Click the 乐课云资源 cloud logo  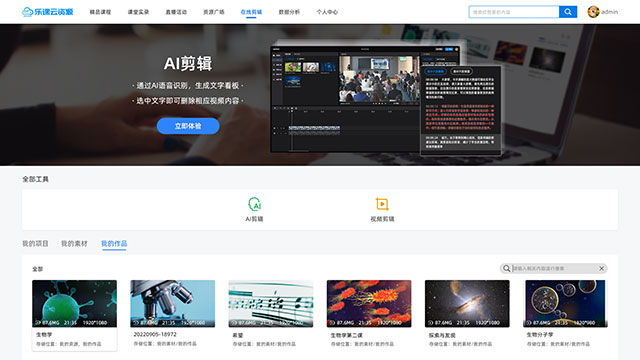[x=27, y=12]
